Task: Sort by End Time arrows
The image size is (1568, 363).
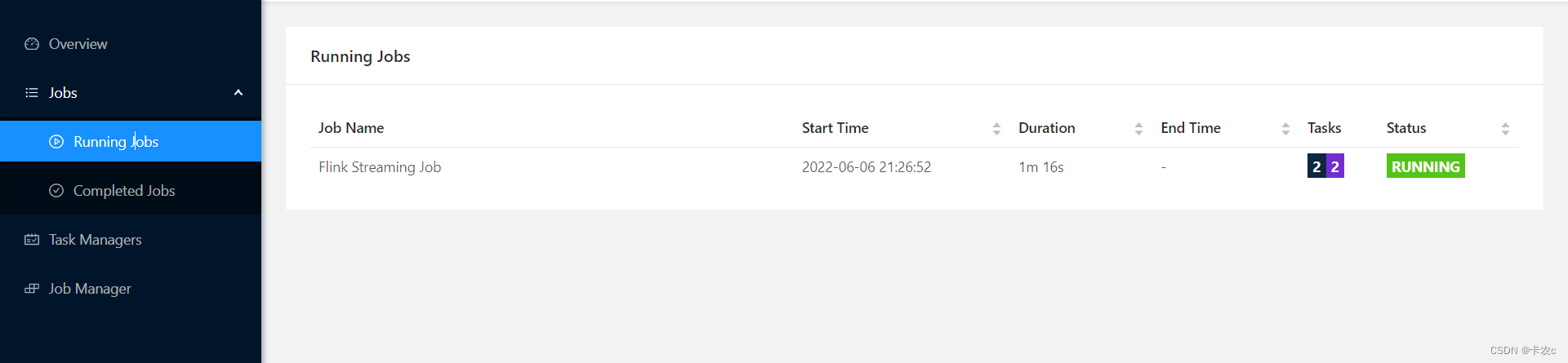Action: point(1285,129)
